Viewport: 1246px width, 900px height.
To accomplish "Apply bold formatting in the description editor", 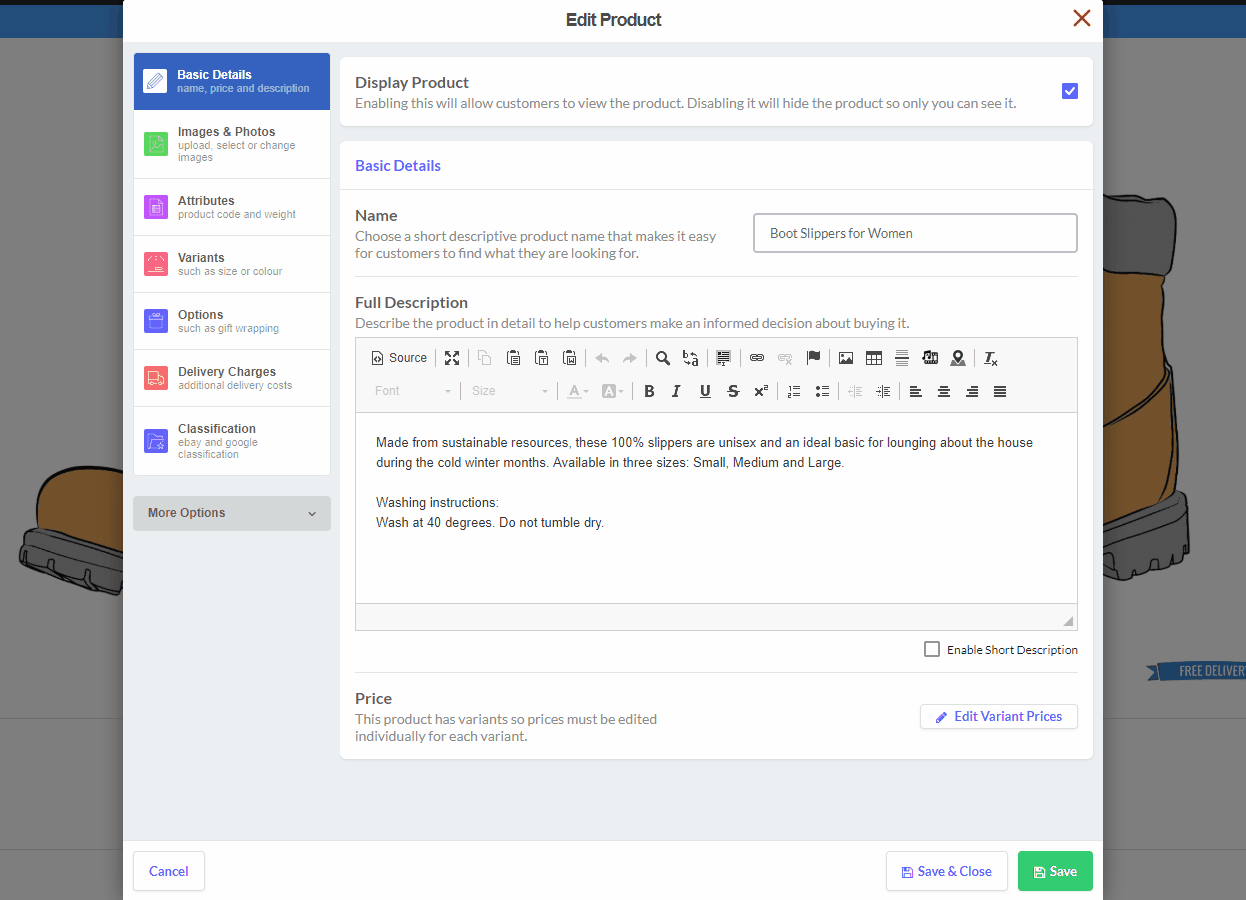I will pos(649,391).
